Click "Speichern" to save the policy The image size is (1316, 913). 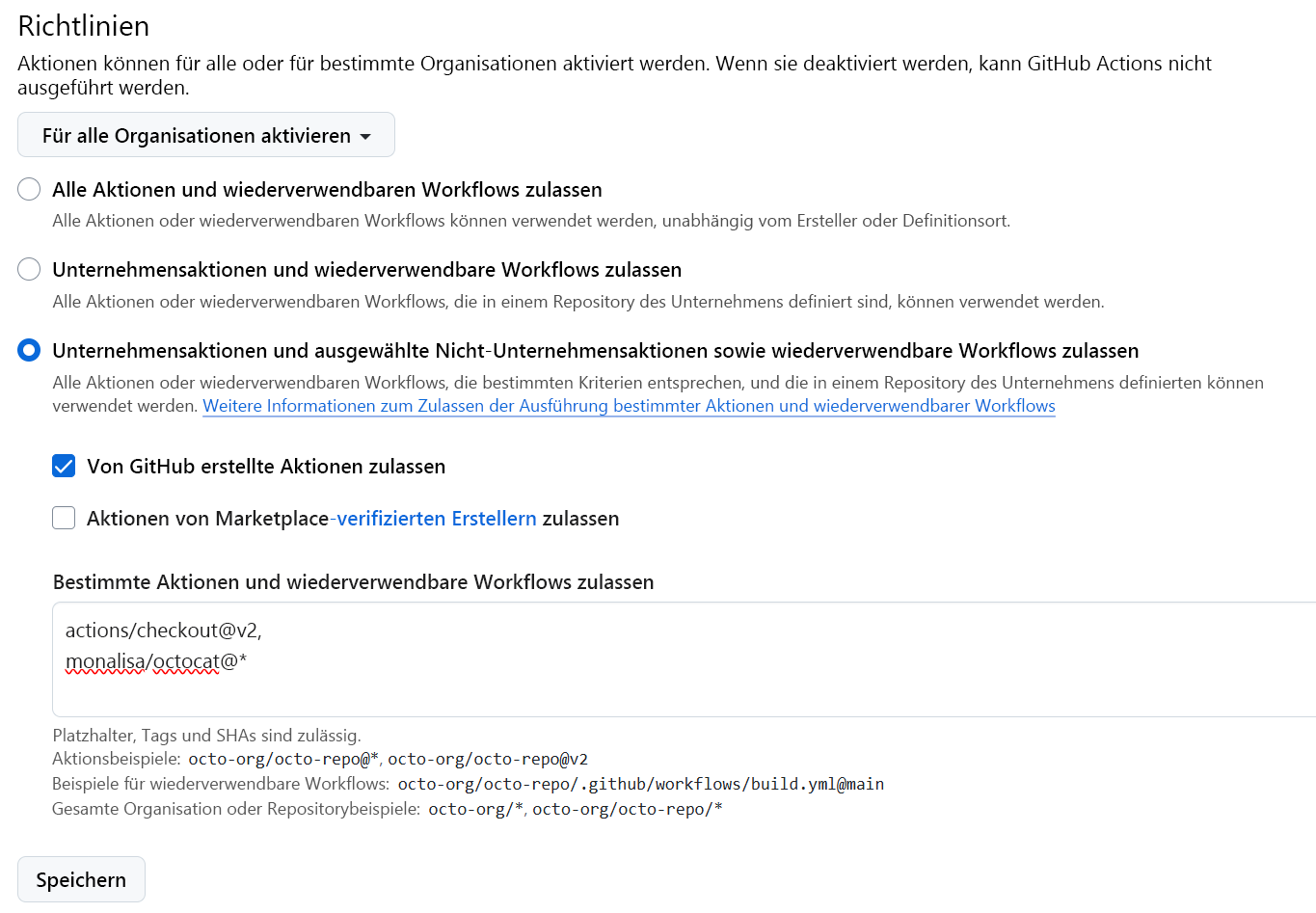(x=81, y=879)
